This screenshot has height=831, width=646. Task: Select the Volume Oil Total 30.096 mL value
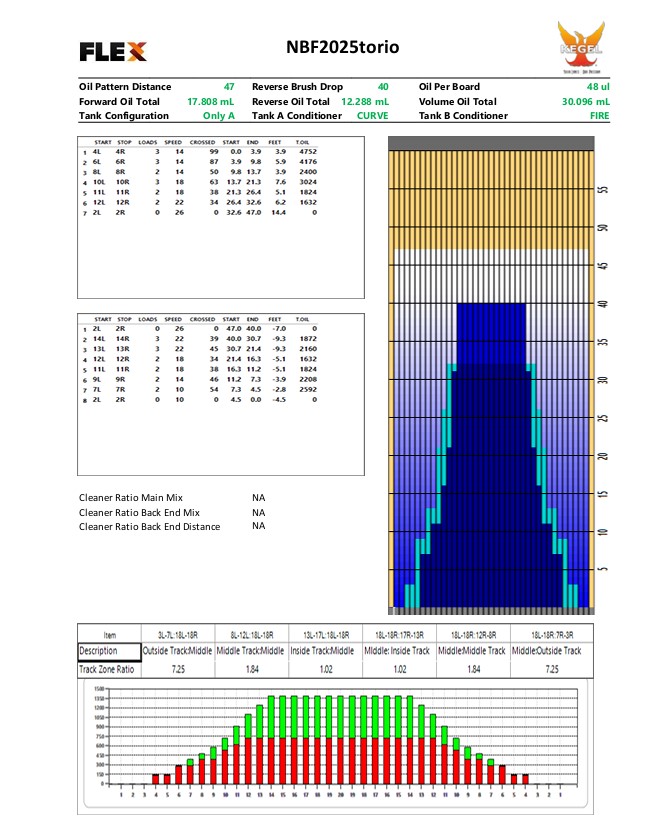[x=586, y=101]
